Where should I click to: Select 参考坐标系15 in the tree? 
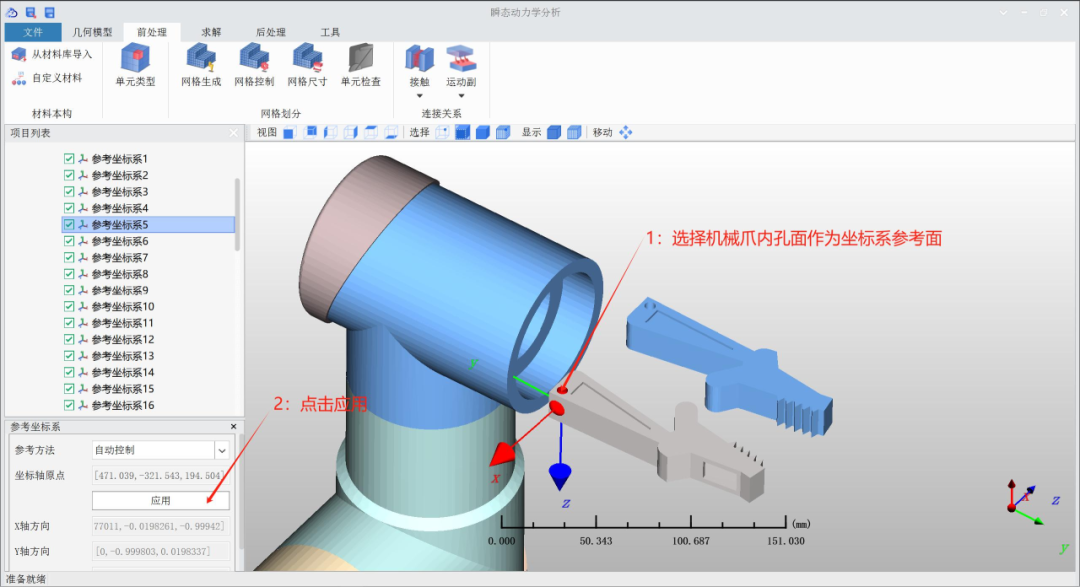click(x=123, y=389)
